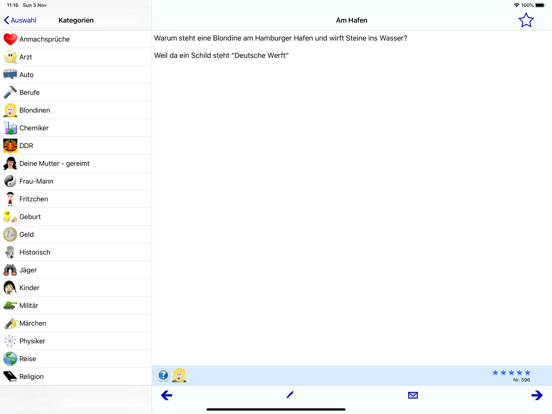552x414 pixels.
Task: Click the joke number Nr. 596
Action: tap(521, 380)
